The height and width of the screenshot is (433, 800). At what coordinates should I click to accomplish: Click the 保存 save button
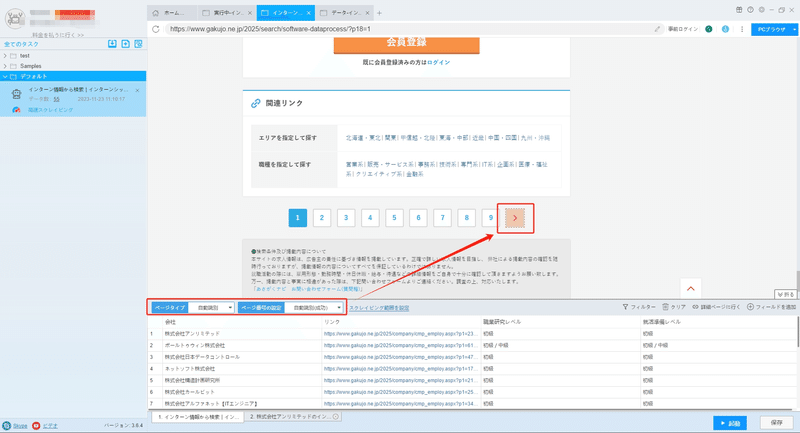777,423
